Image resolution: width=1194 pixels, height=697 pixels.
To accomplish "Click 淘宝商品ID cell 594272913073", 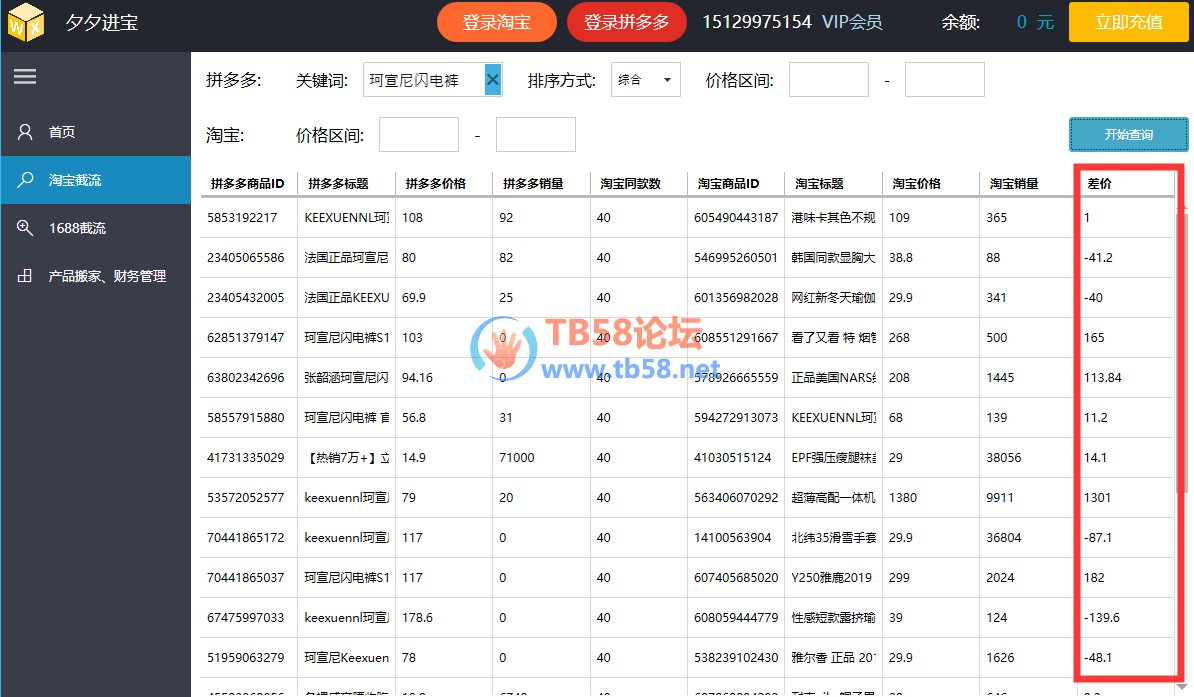I will 736,417.
